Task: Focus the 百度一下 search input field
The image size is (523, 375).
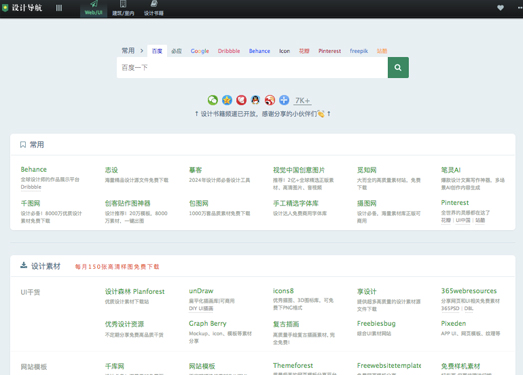Action: coord(252,67)
